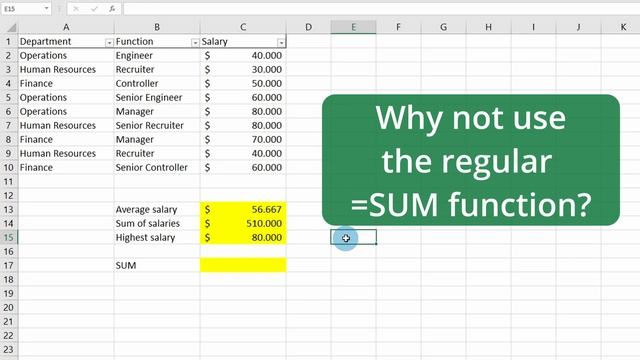Click the Recruiter cell in row 9

click(x=157, y=153)
